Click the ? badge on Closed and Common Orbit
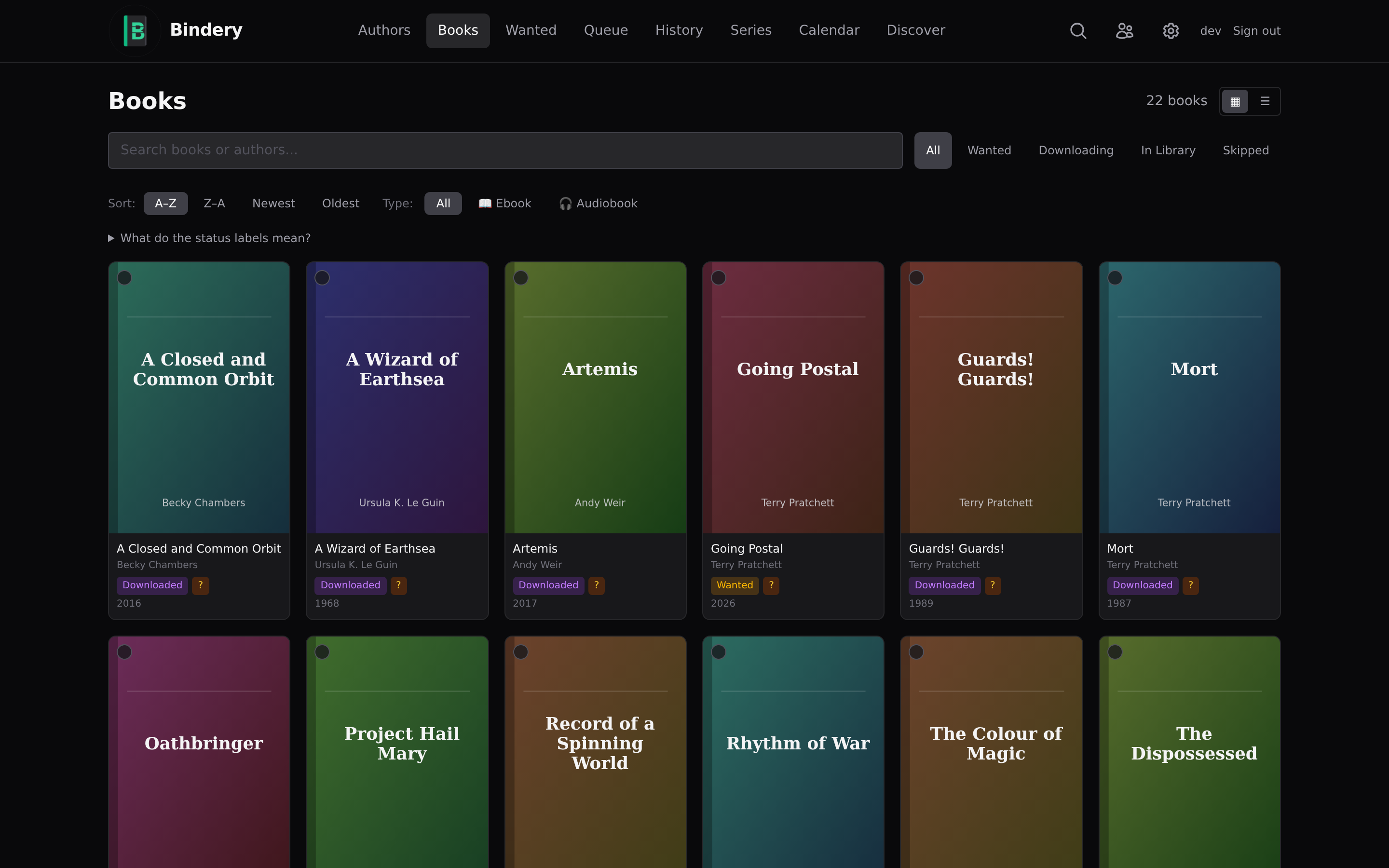 (200, 585)
